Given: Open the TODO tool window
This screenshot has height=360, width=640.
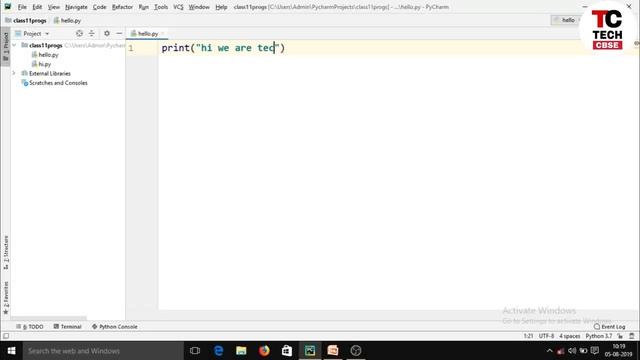Looking at the screenshot, I should [30, 327].
